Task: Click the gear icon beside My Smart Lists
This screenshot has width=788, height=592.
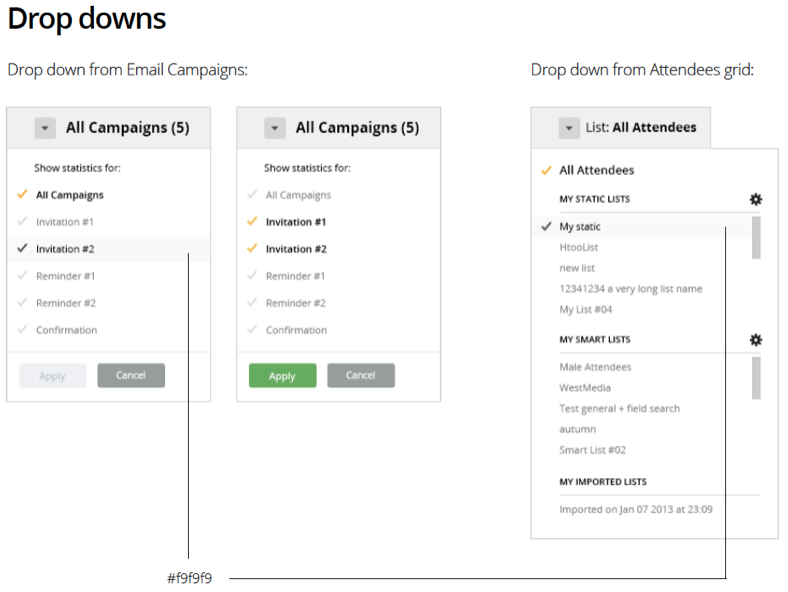Action: (755, 339)
